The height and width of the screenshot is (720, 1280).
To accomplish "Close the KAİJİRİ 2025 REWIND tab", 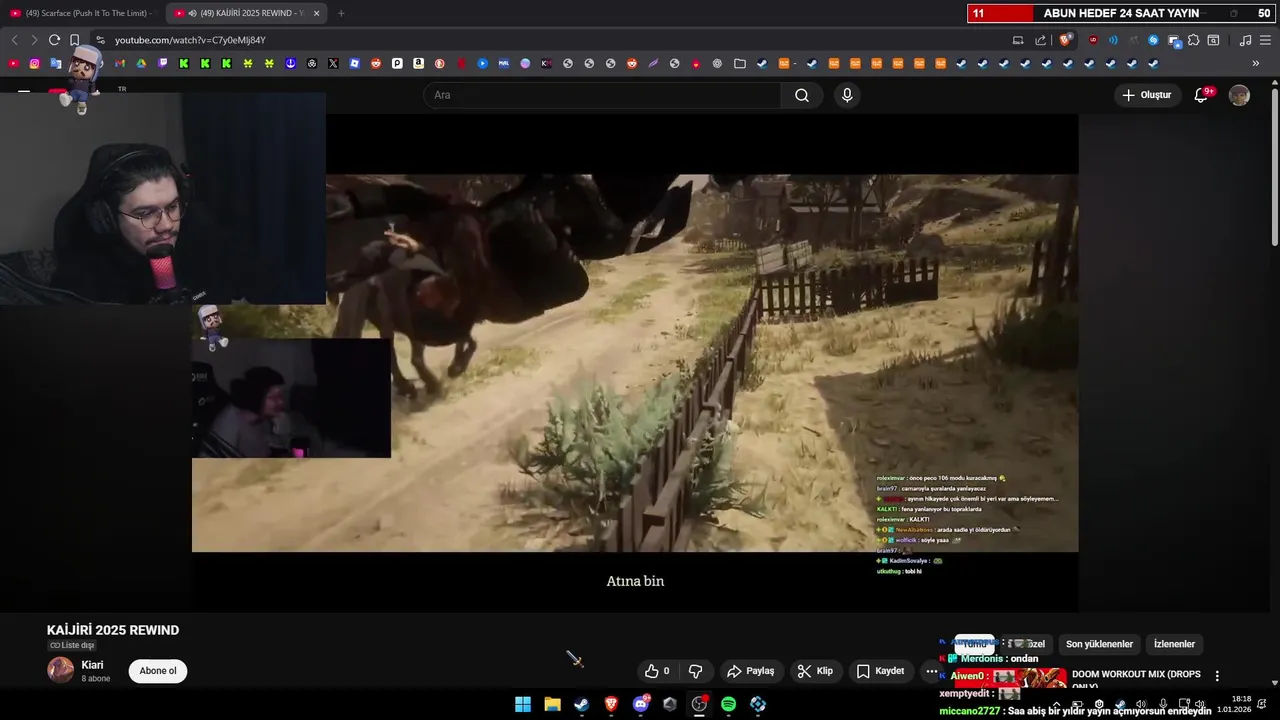I will (317, 13).
